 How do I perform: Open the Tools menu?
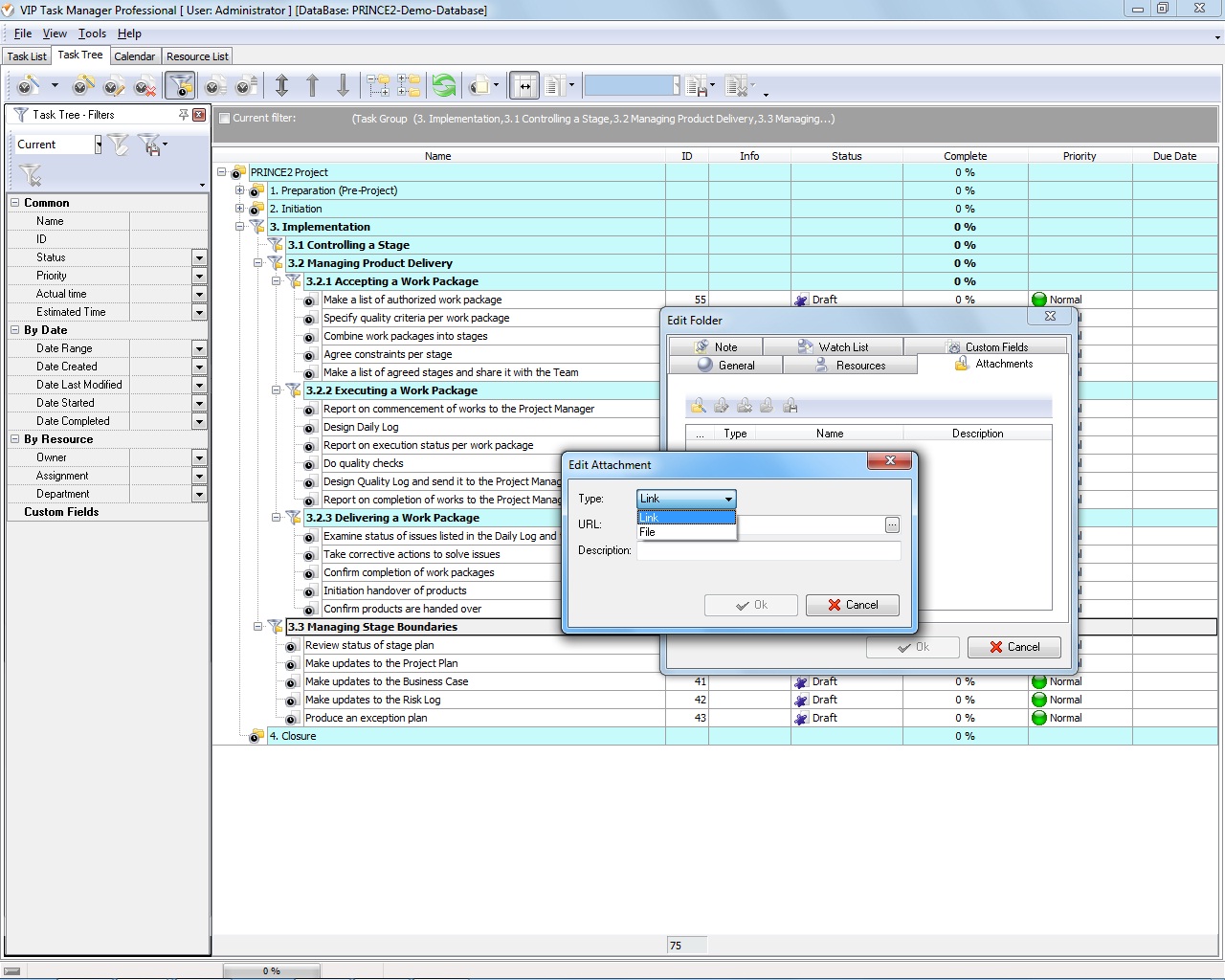point(92,33)
